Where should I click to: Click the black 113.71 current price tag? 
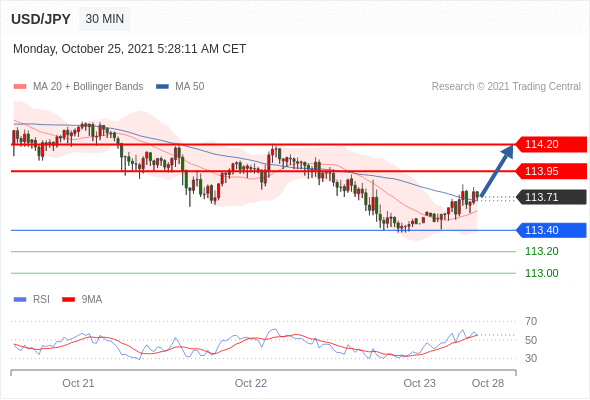coord(551,197)
